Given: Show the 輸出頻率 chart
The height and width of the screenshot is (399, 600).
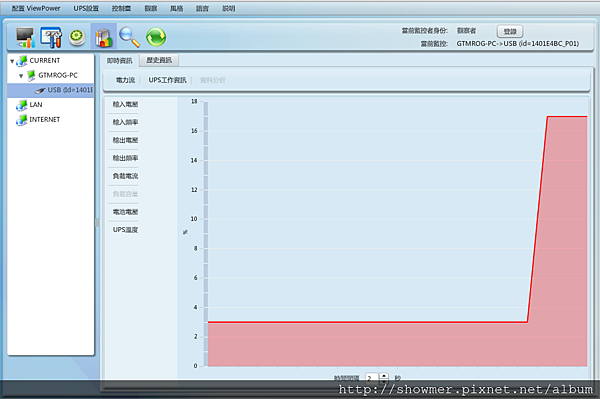Looking at the screenshot, I should [x=125, y=158].
